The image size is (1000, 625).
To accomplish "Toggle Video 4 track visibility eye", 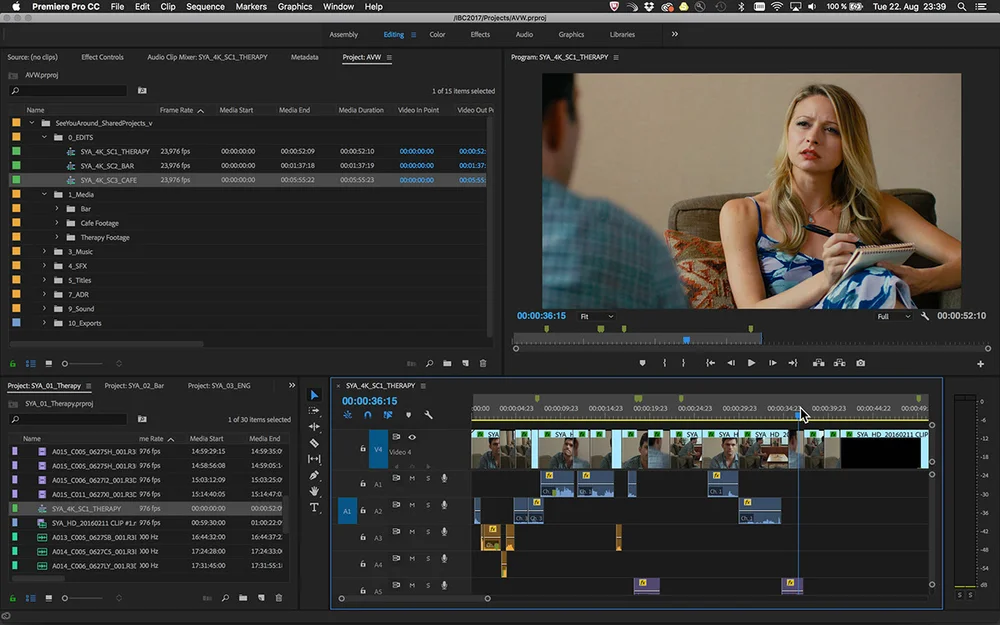I will [x=412, y=437].
